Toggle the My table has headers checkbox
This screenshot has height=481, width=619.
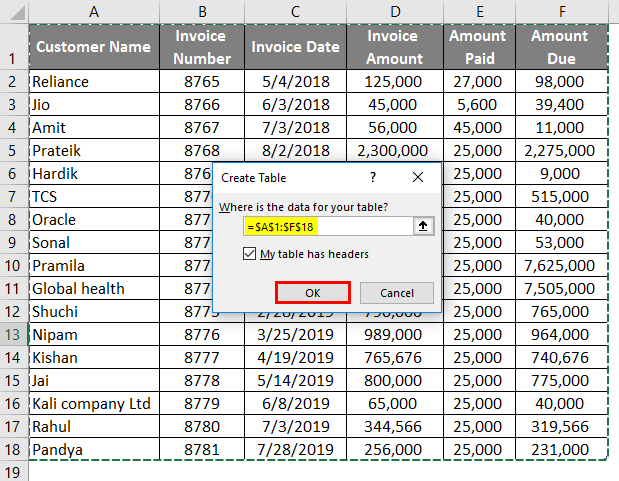point(249,254)
